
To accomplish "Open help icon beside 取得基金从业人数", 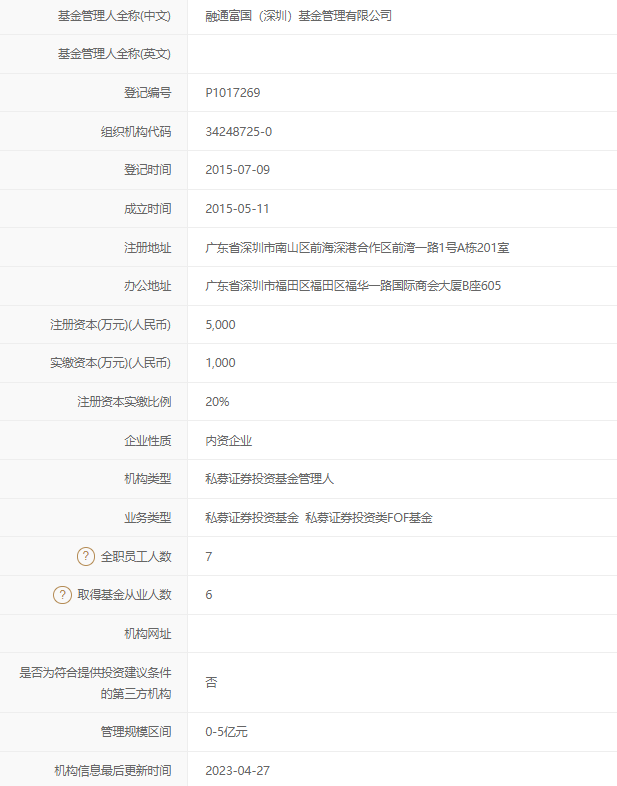I will pos(62,595).
